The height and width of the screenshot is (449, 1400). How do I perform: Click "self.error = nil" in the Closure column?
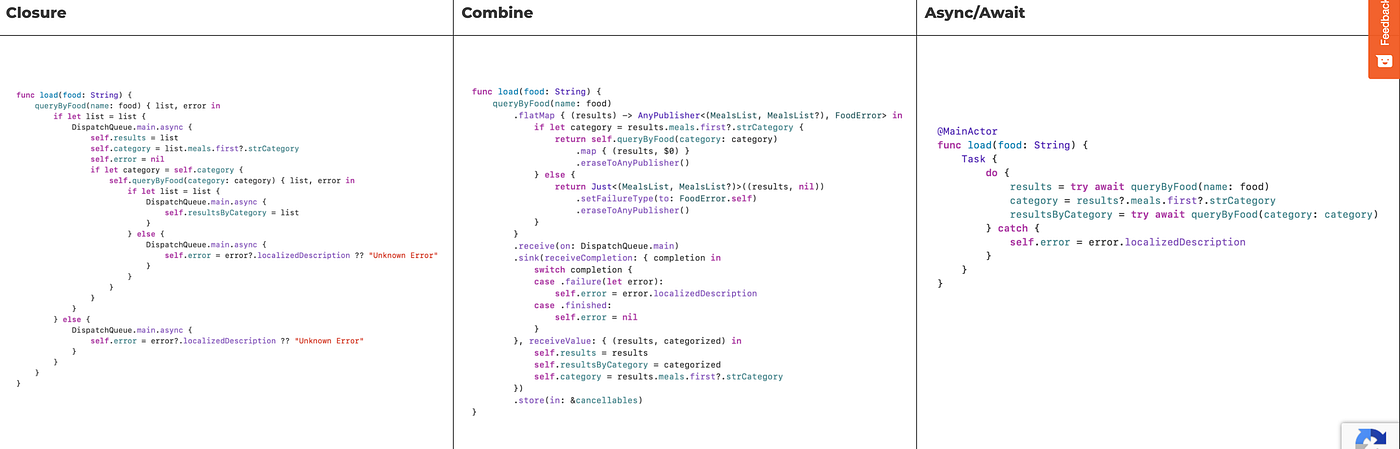pos(127,159)
